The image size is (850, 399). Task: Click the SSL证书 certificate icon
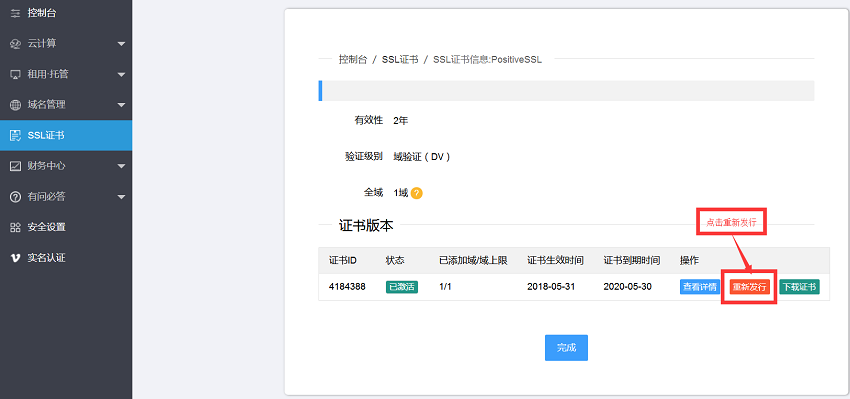pyautogui.click(x=16, y=136)
